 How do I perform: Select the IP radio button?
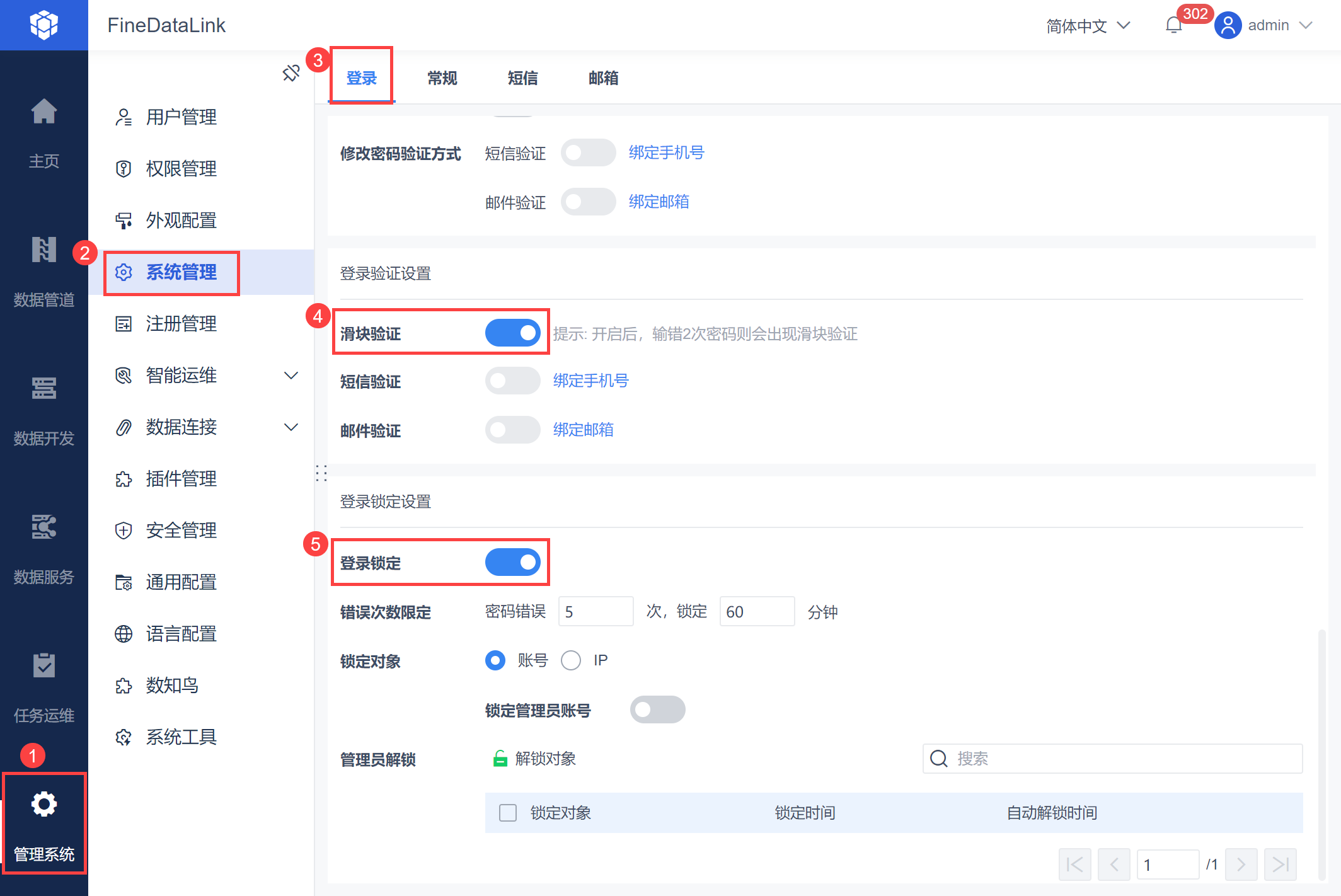571,660
